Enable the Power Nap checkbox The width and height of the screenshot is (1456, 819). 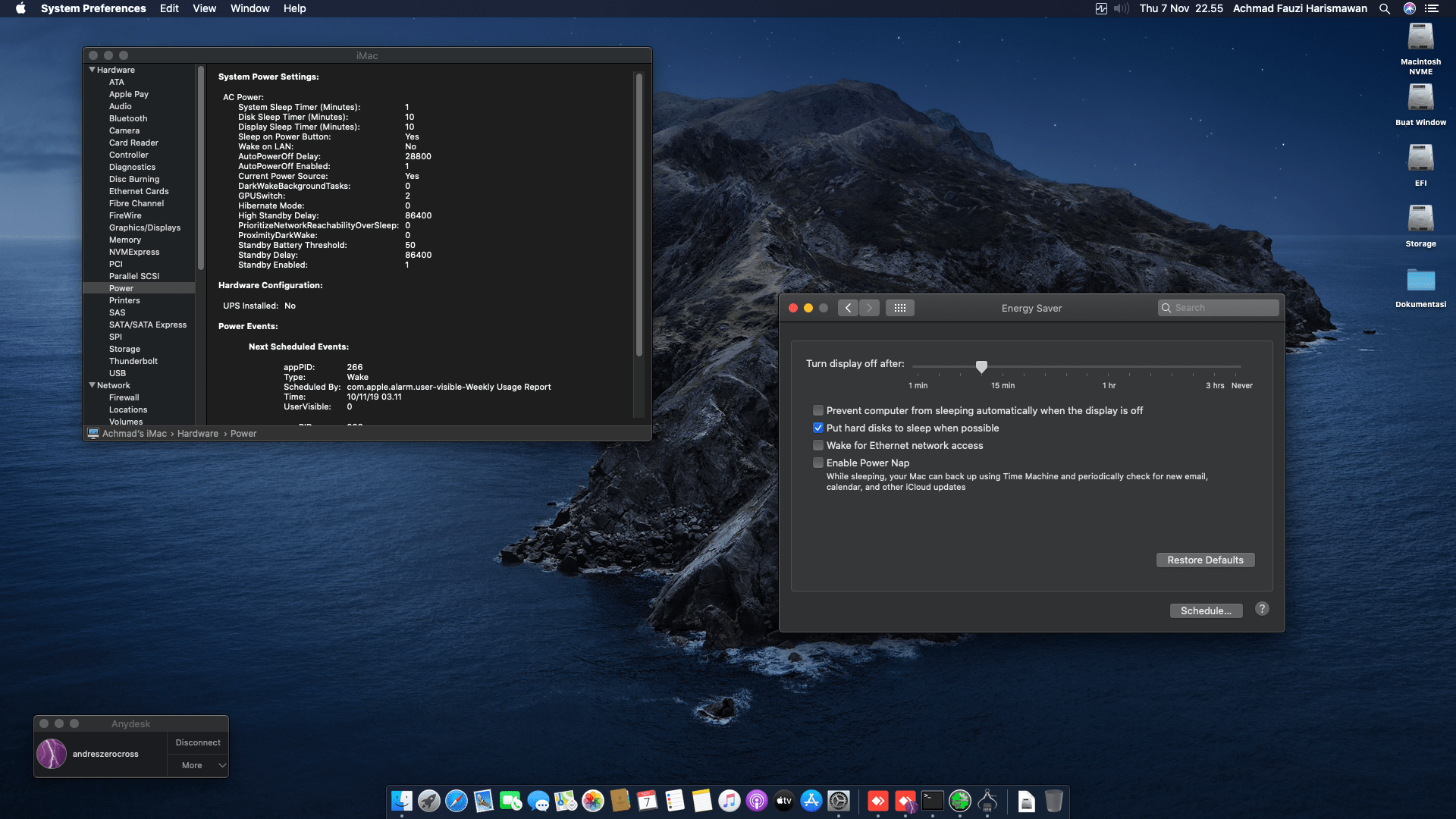(818, 463)
